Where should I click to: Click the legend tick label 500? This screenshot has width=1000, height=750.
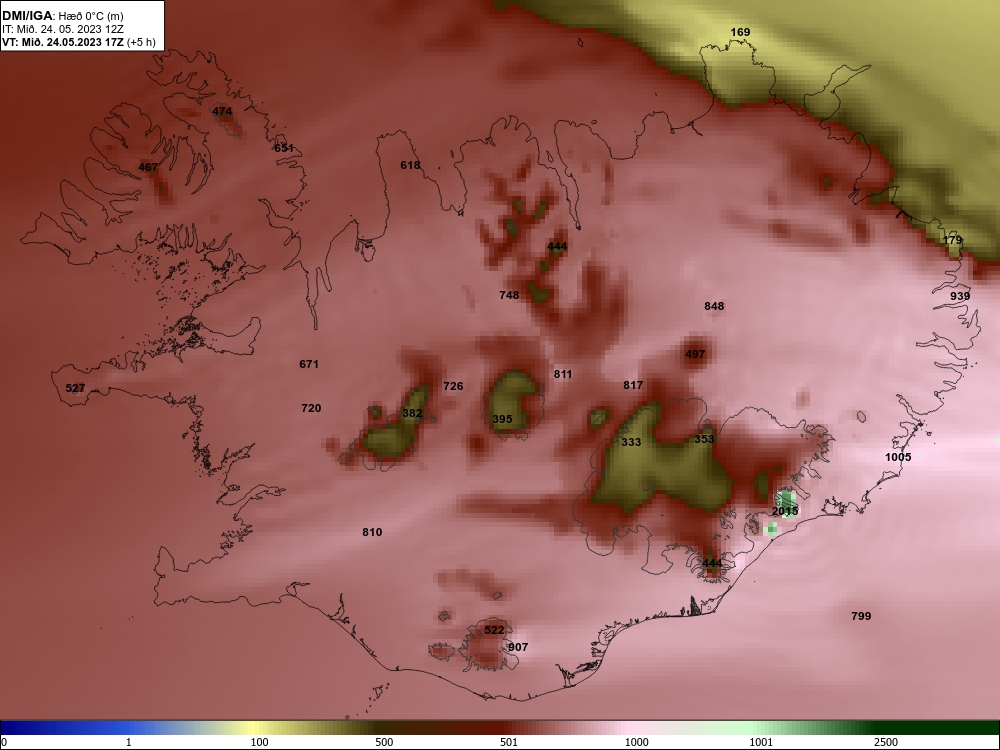coord(385,742)
